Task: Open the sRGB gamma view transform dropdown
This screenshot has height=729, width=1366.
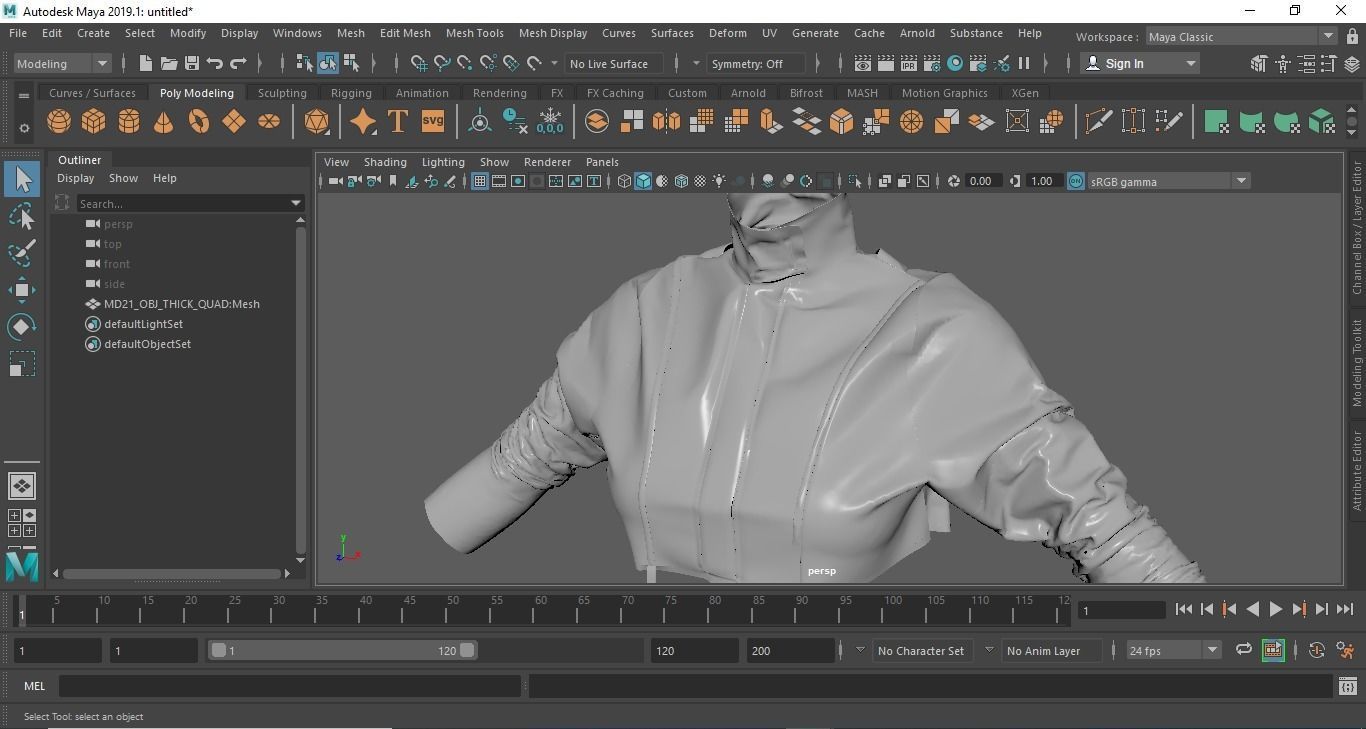Action: pyautogui.click(x=1168, y=182)
